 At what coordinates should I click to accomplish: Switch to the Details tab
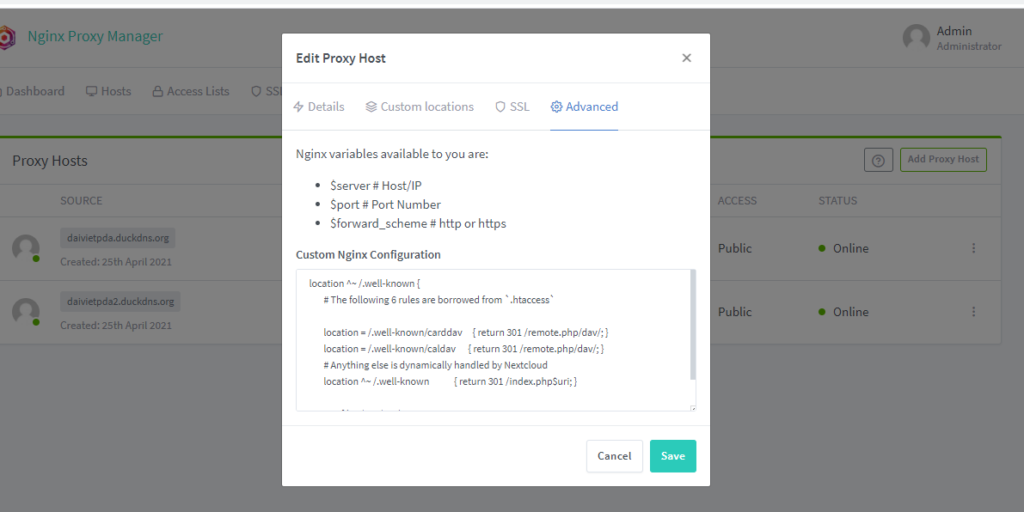pos(319,107)
